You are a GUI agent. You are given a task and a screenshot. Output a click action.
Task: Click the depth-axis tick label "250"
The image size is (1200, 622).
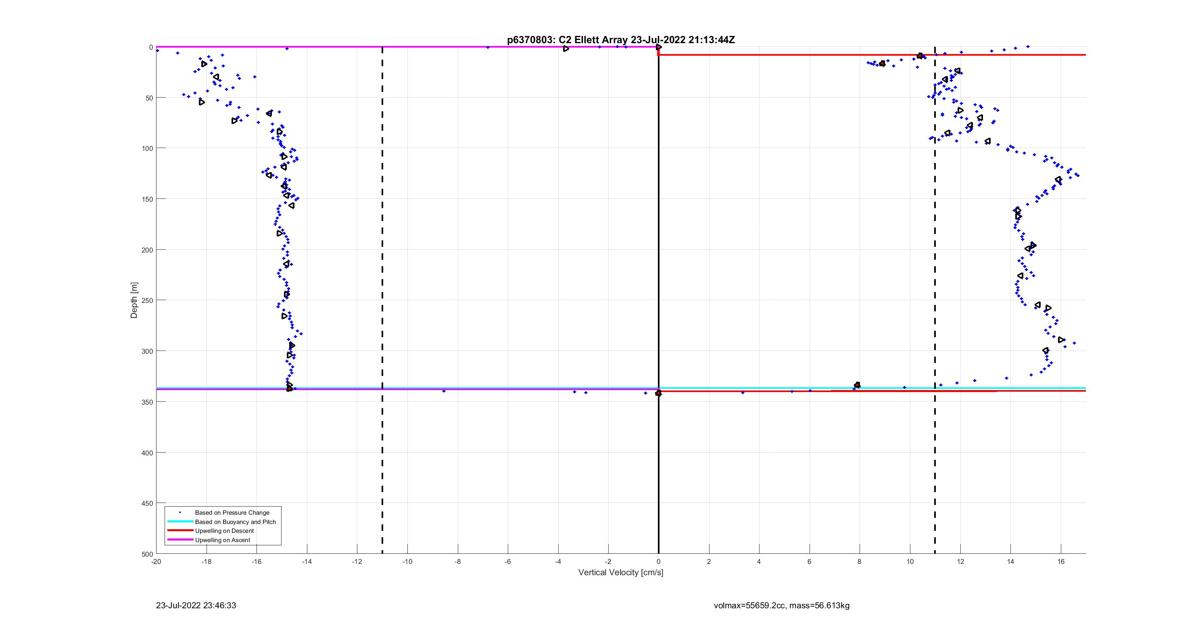tap(146, 300)
